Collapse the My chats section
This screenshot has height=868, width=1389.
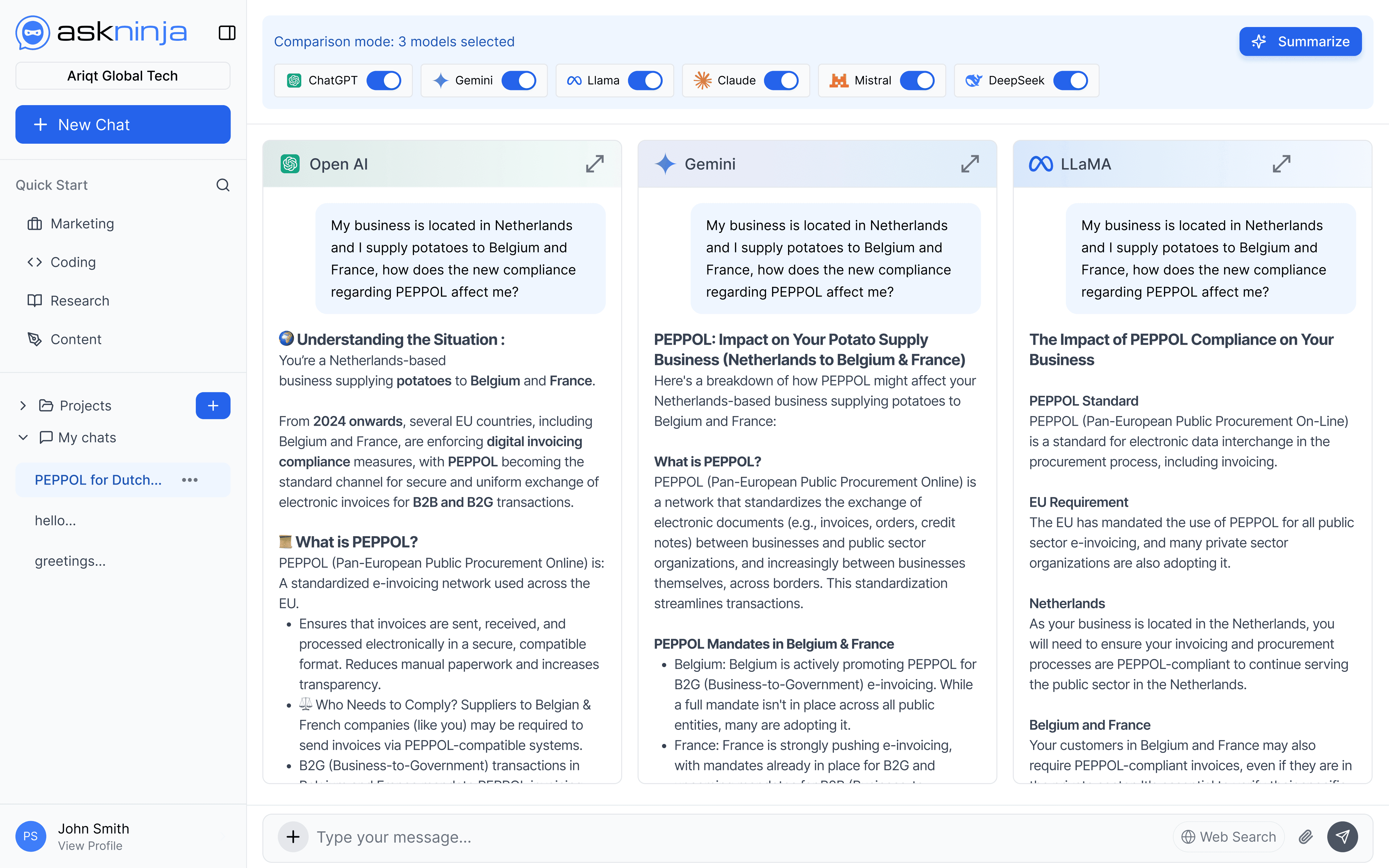point(23,438)
